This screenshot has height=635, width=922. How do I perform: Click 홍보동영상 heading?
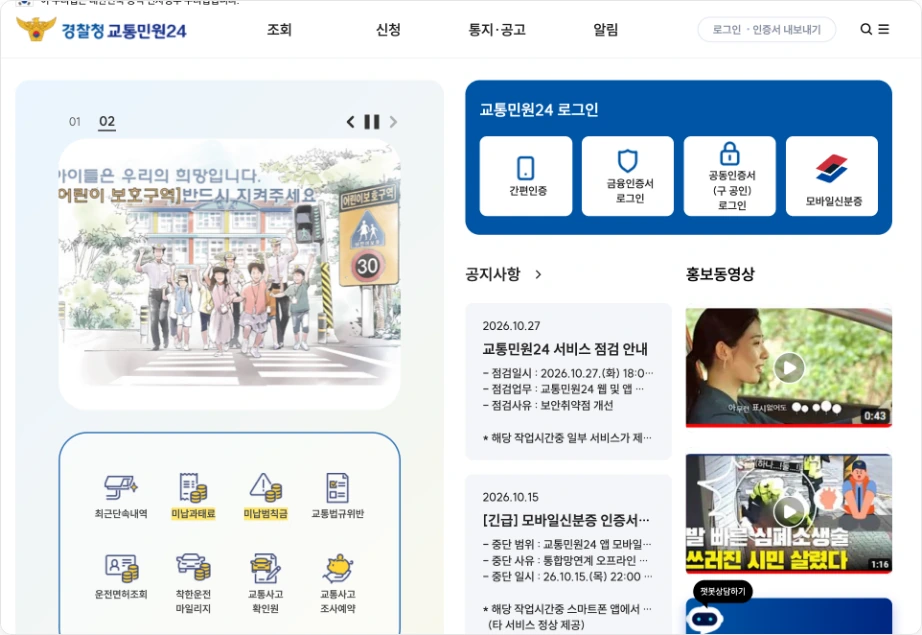pos(720,274)
